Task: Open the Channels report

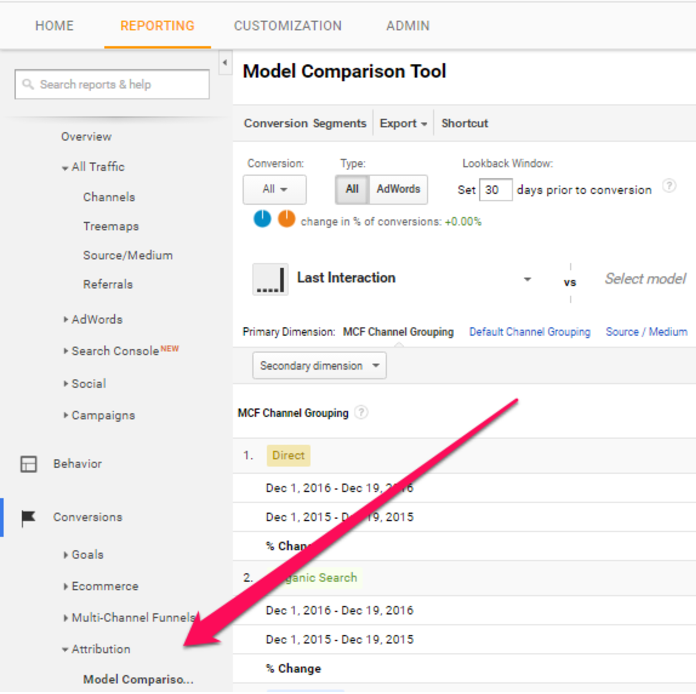Action: point(109,197)
